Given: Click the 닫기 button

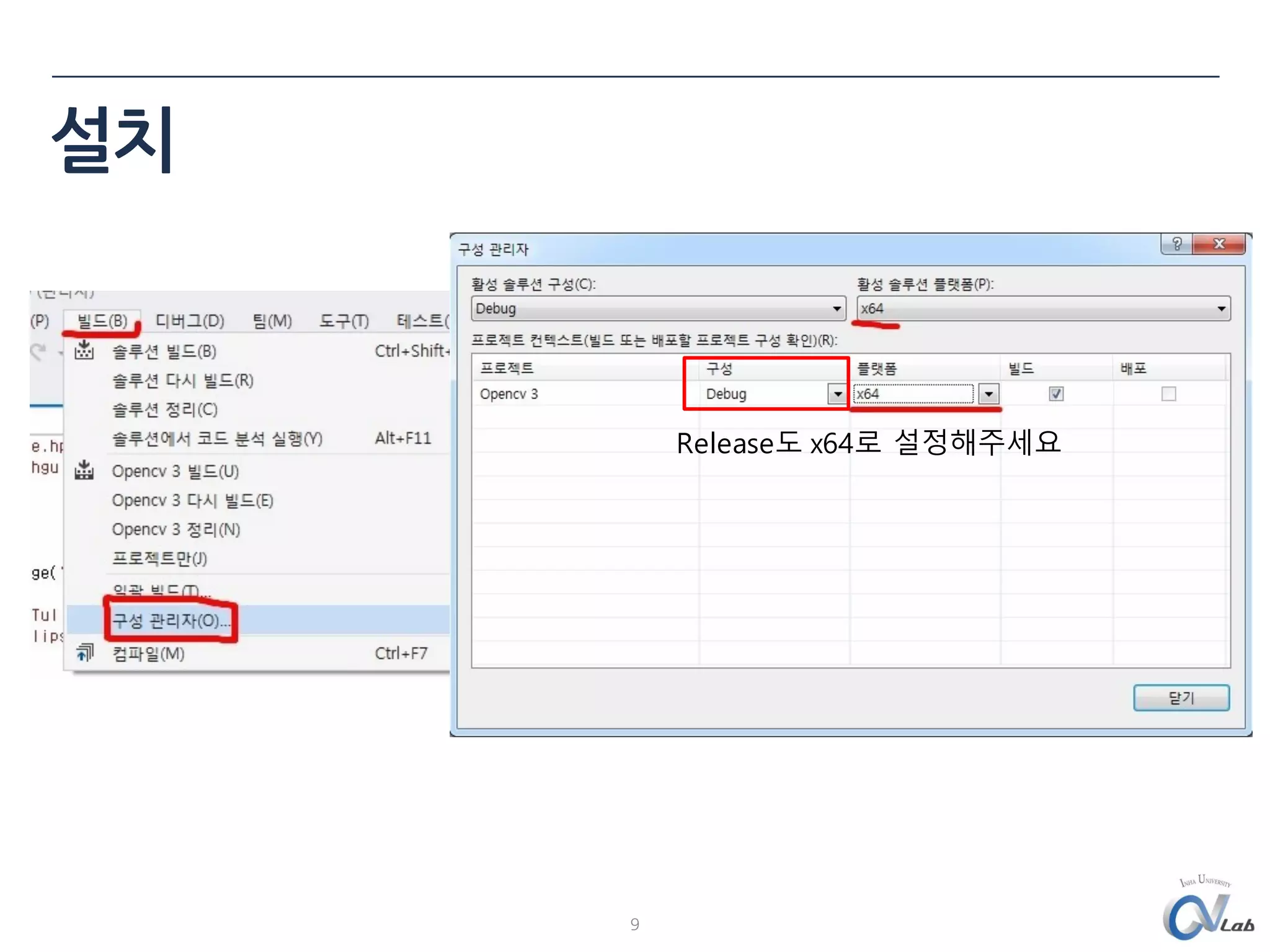Looking at the screenshot, I should coord(1181,698).
